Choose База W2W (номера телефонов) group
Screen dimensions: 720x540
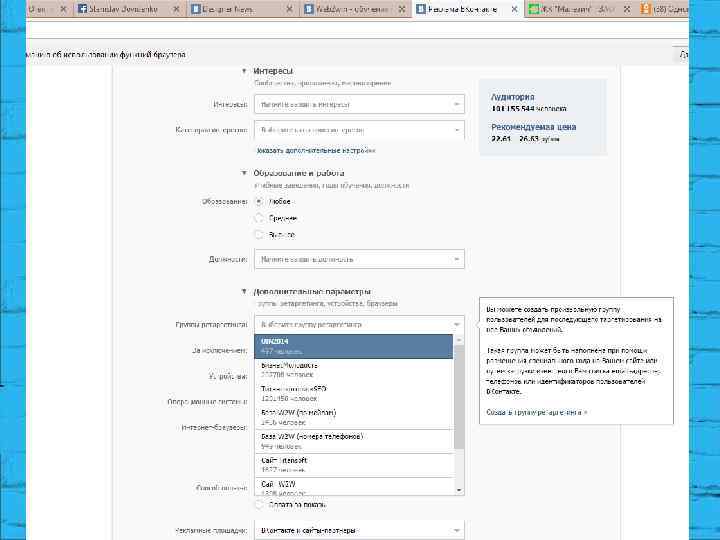(x=354, y=441)
